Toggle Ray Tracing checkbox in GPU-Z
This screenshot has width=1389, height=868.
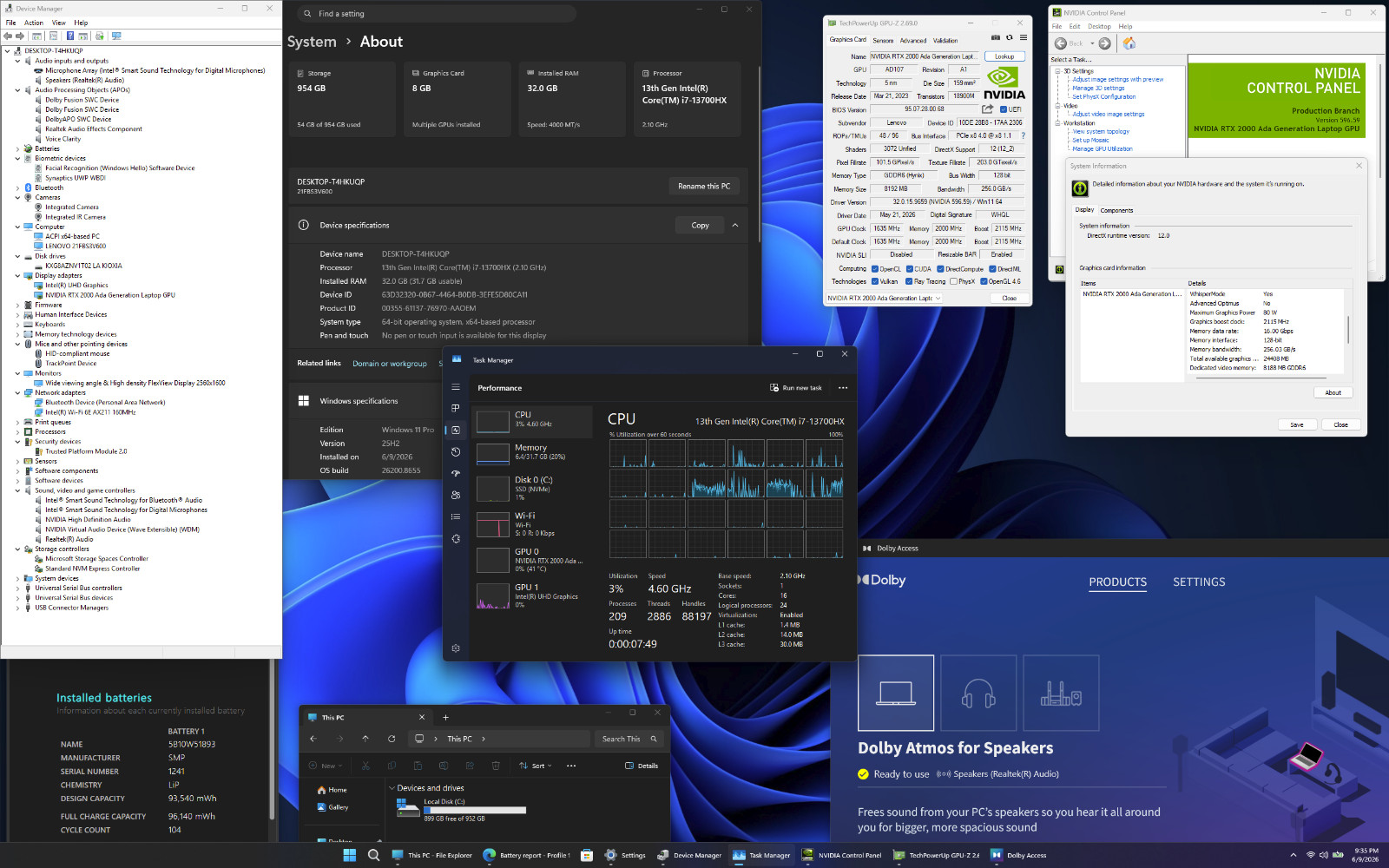point(909,281)
